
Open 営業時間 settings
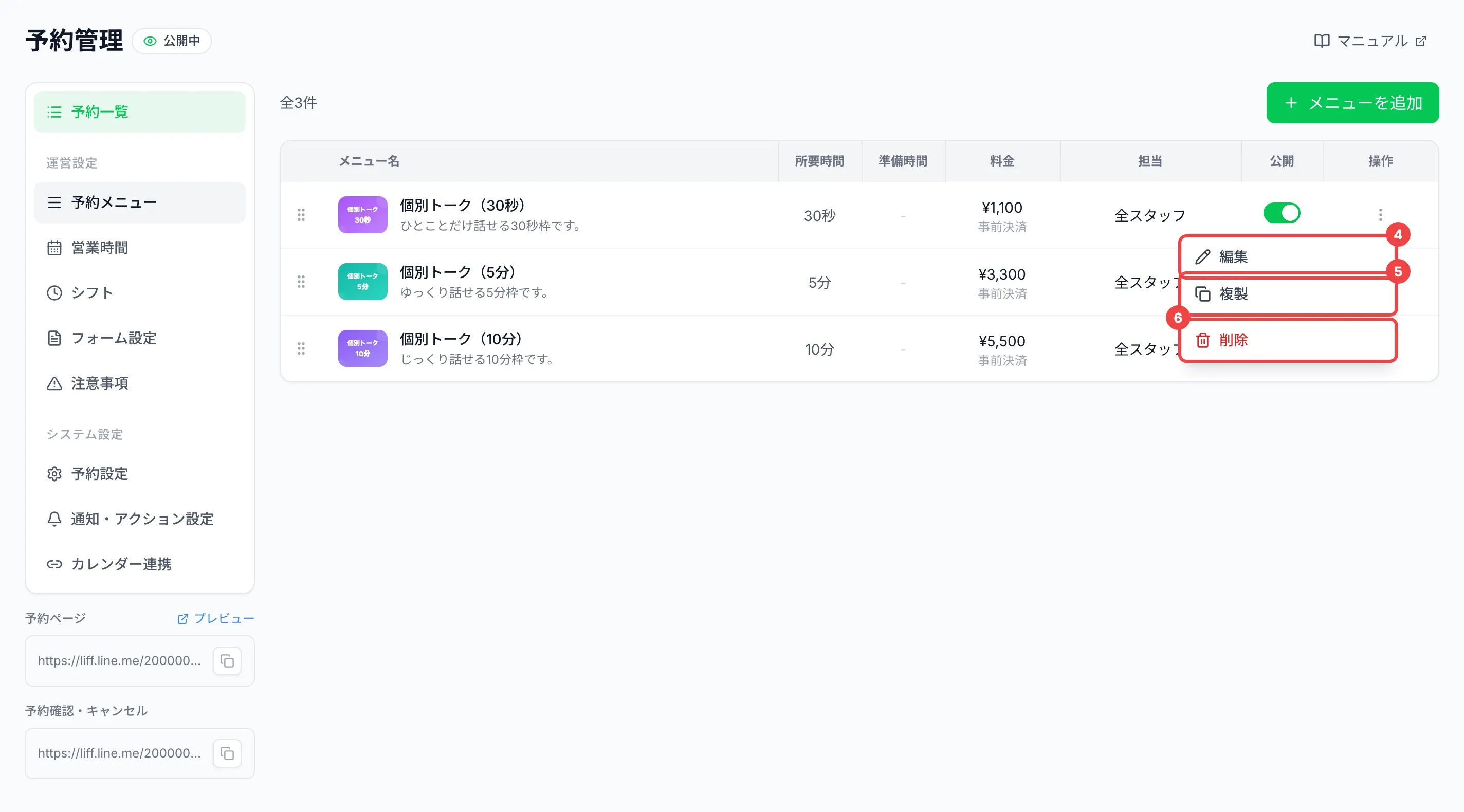139,248
